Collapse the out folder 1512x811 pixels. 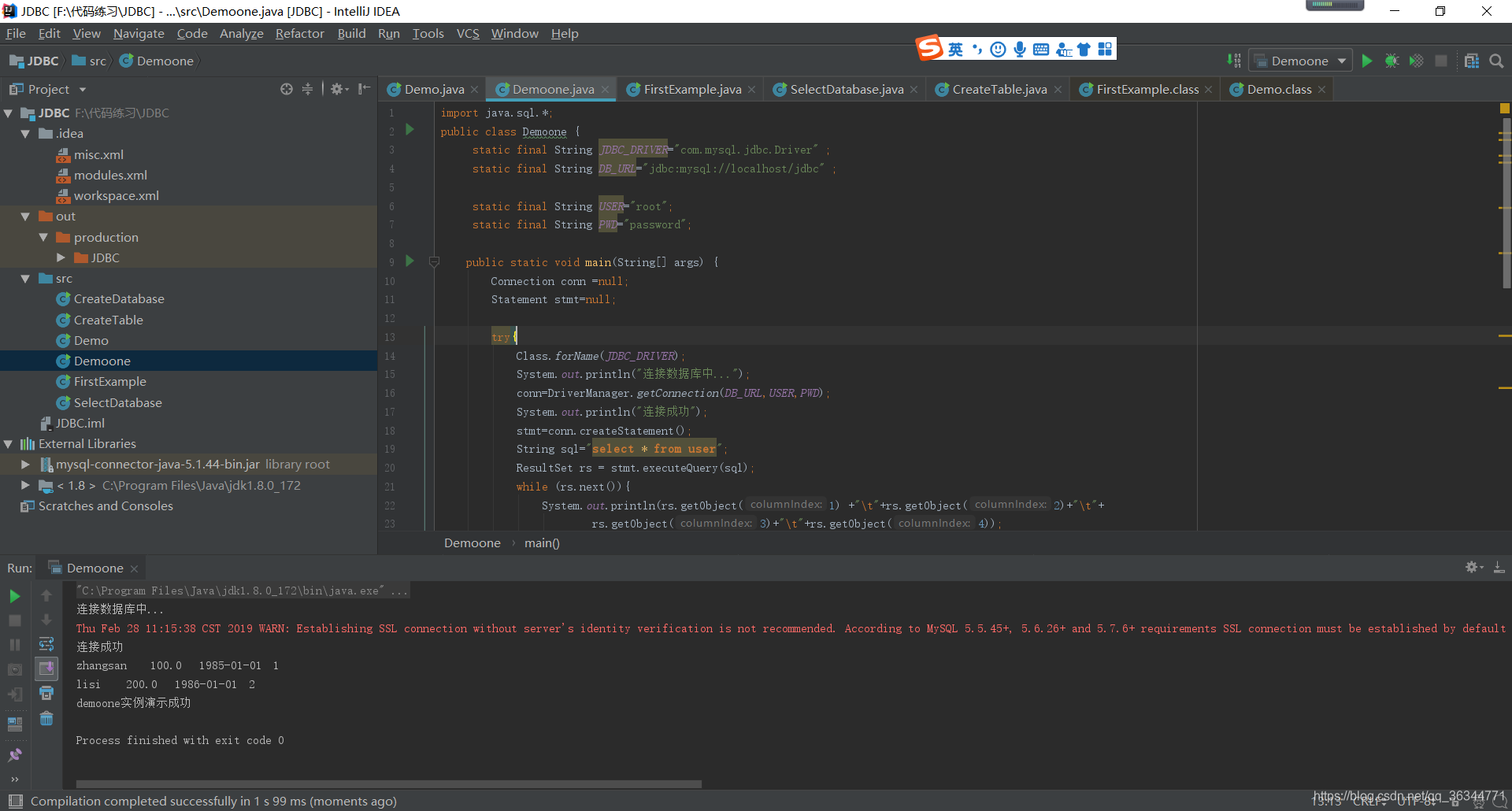[x=26, y=217]
